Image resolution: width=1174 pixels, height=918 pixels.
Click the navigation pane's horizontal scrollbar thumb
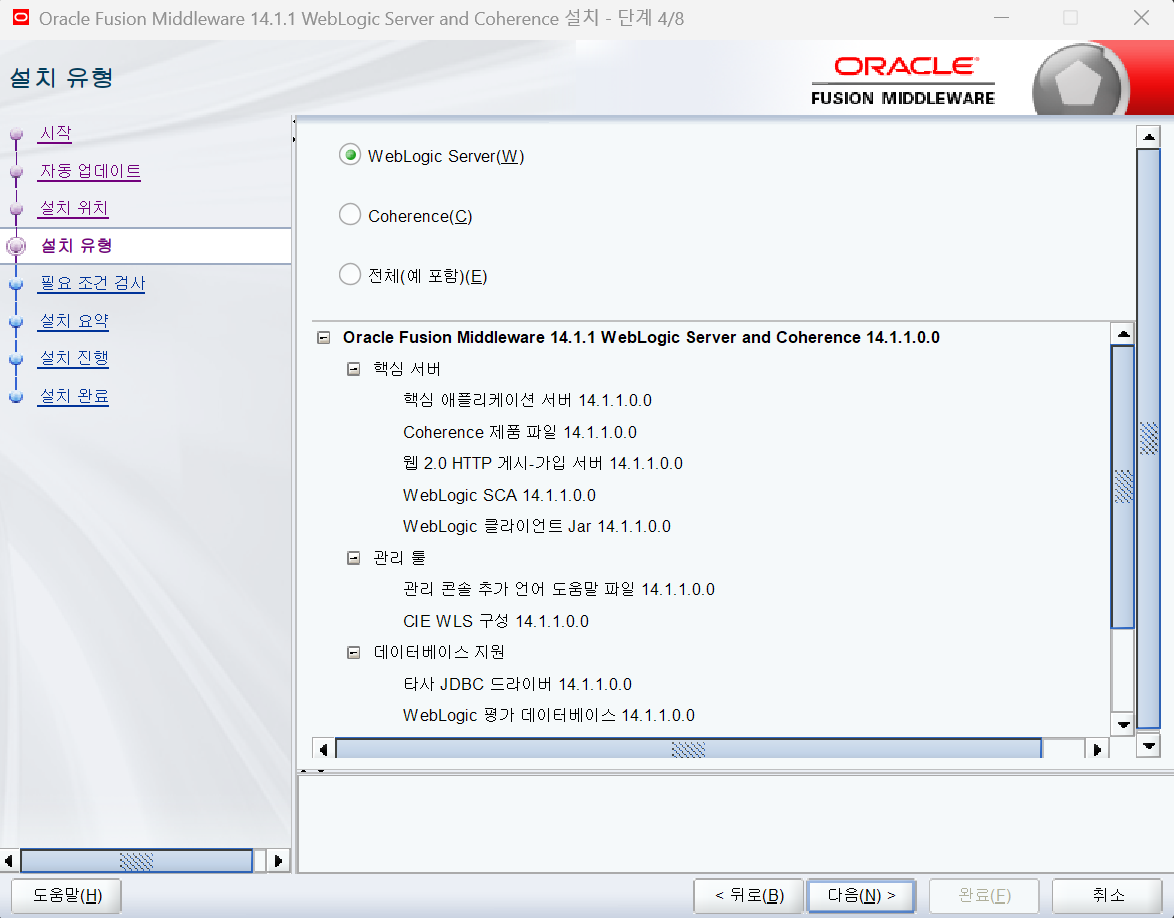point(136,860)
